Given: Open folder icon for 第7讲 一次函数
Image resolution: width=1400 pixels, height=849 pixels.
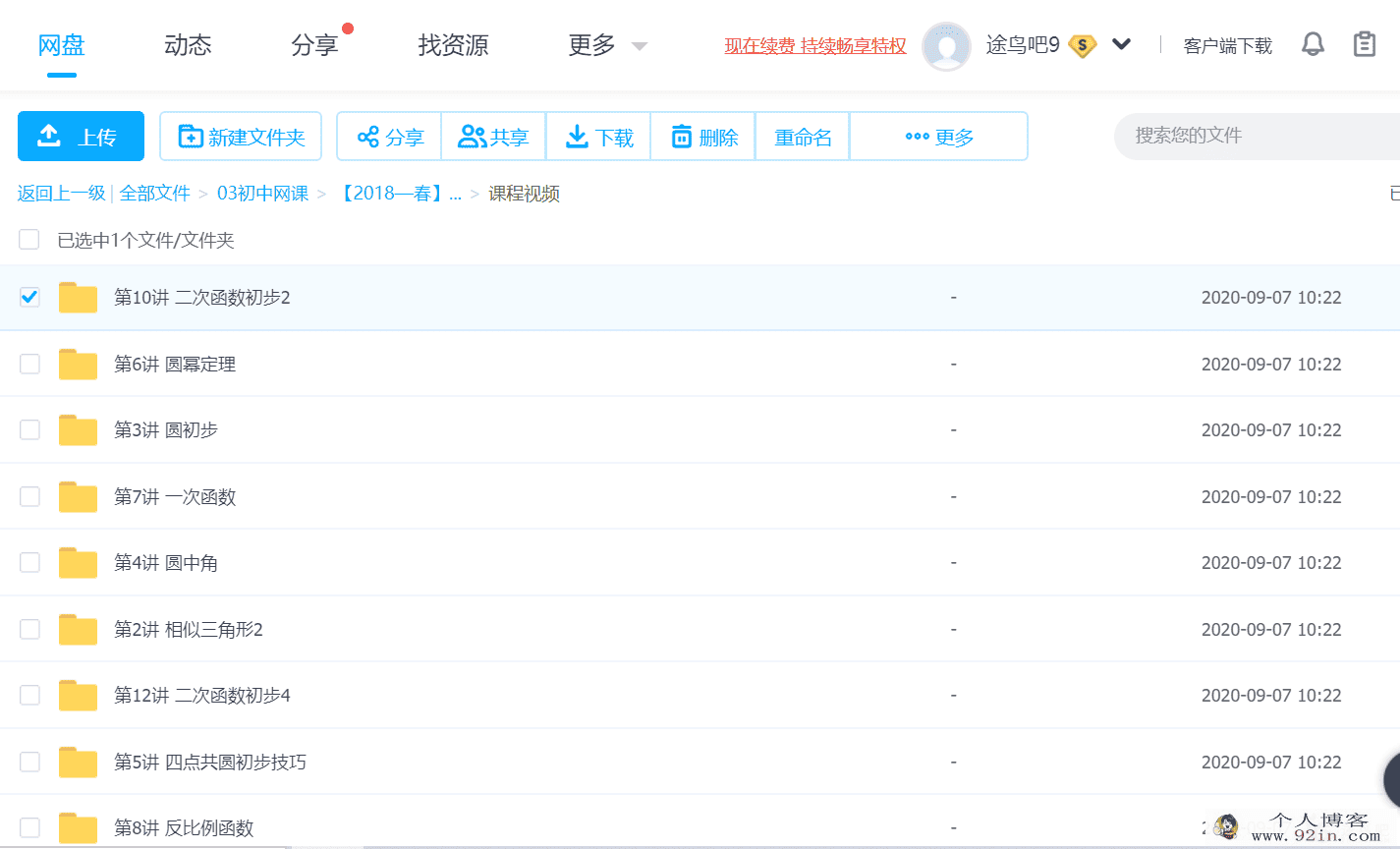Looking at the screenshot, I should pos(78,496).
